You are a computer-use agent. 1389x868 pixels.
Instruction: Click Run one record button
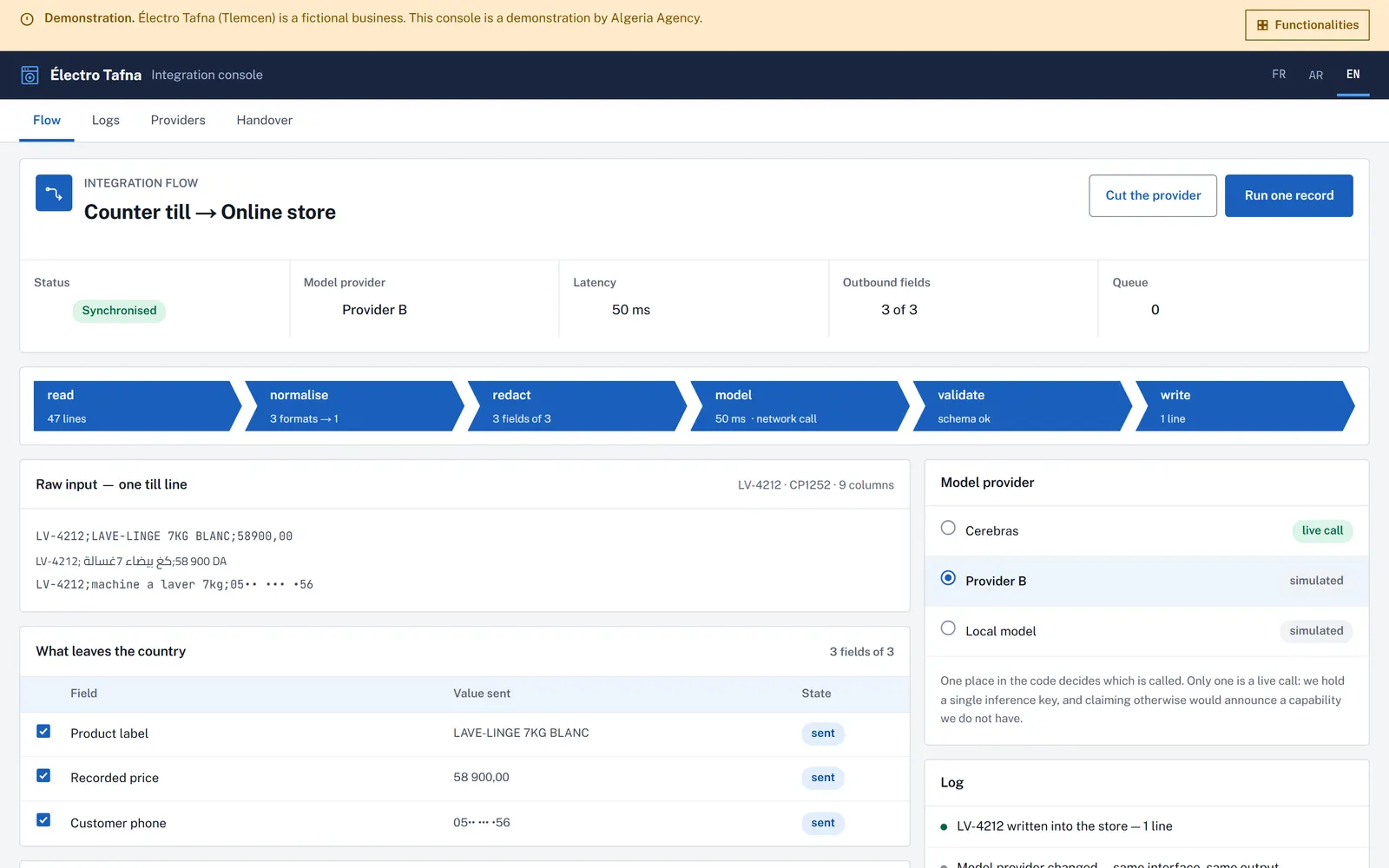[1289, 196]
